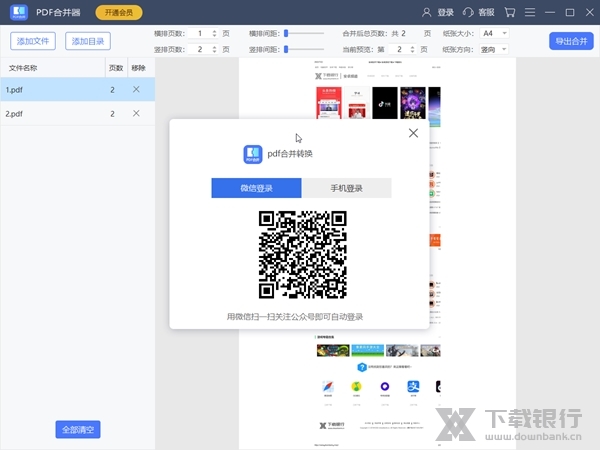Click 导出合并 export button
The height and width of the screenshot is (450, 600).
[571, 41]
